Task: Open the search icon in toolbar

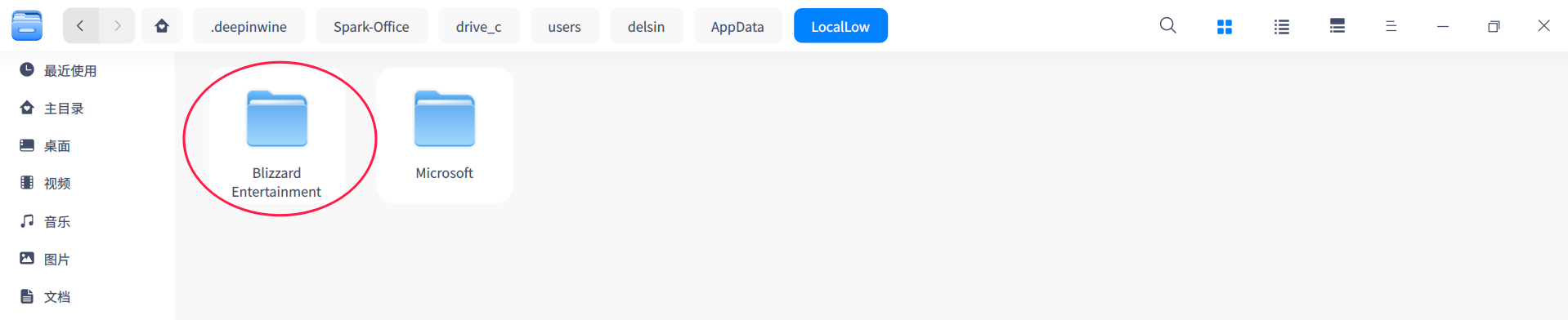Action: (x=1168, y=26)
